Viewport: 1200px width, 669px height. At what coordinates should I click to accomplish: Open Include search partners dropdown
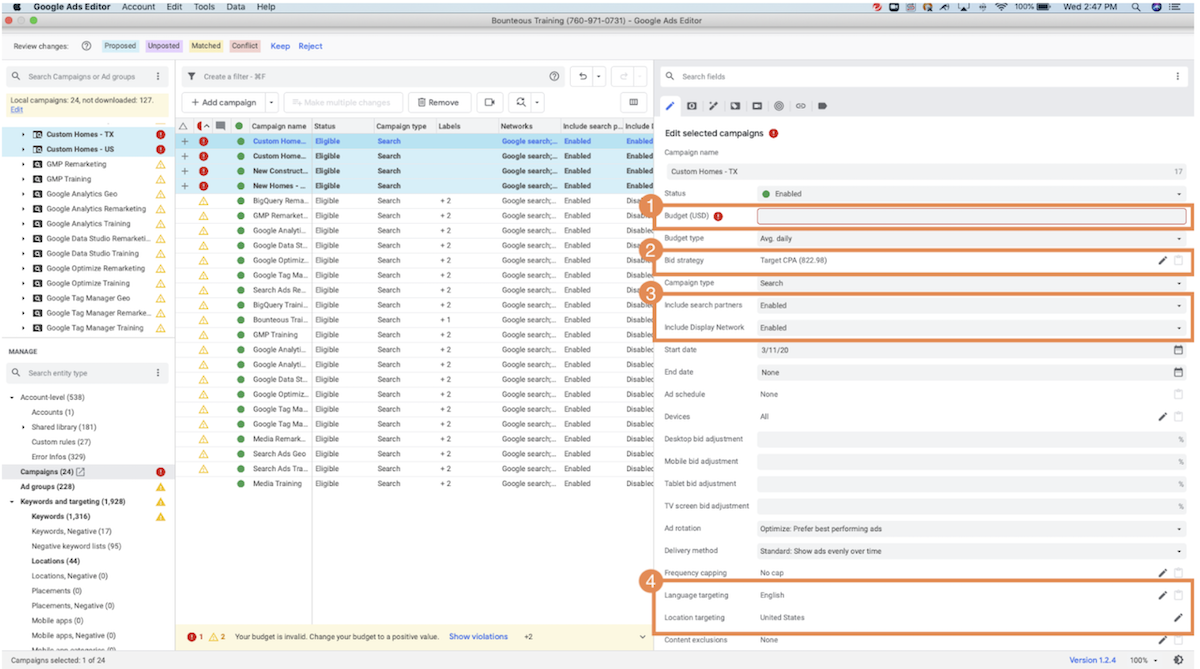(971, 305)
